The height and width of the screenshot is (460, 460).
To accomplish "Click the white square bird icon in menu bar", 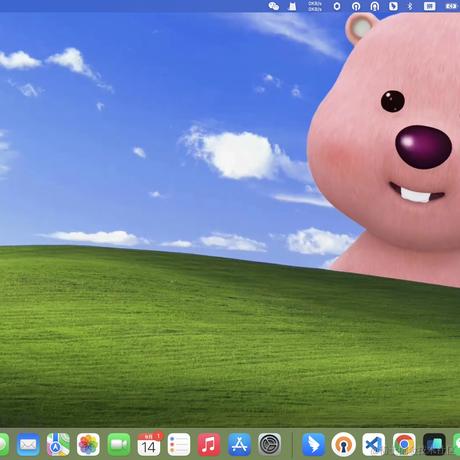I will click(393, 6).
